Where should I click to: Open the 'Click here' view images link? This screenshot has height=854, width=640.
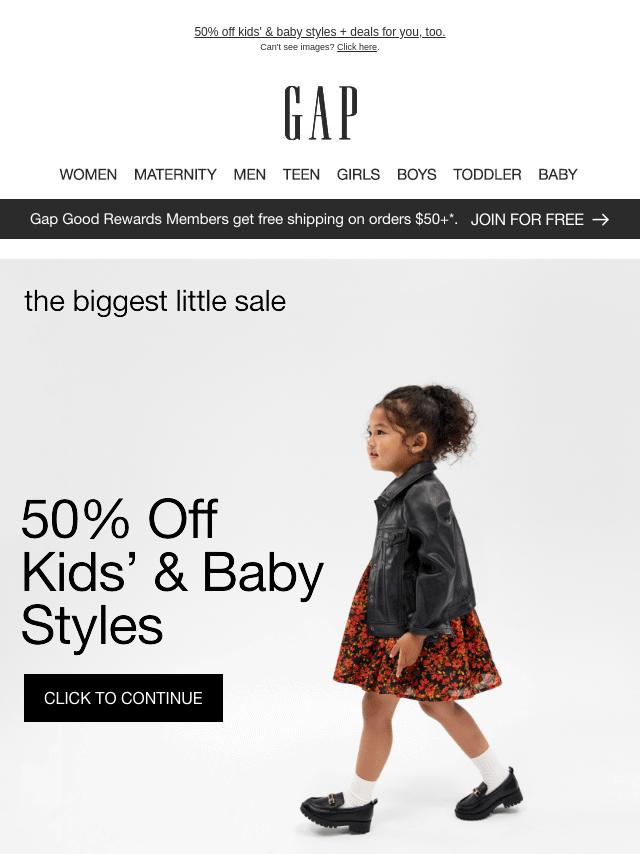357,47
